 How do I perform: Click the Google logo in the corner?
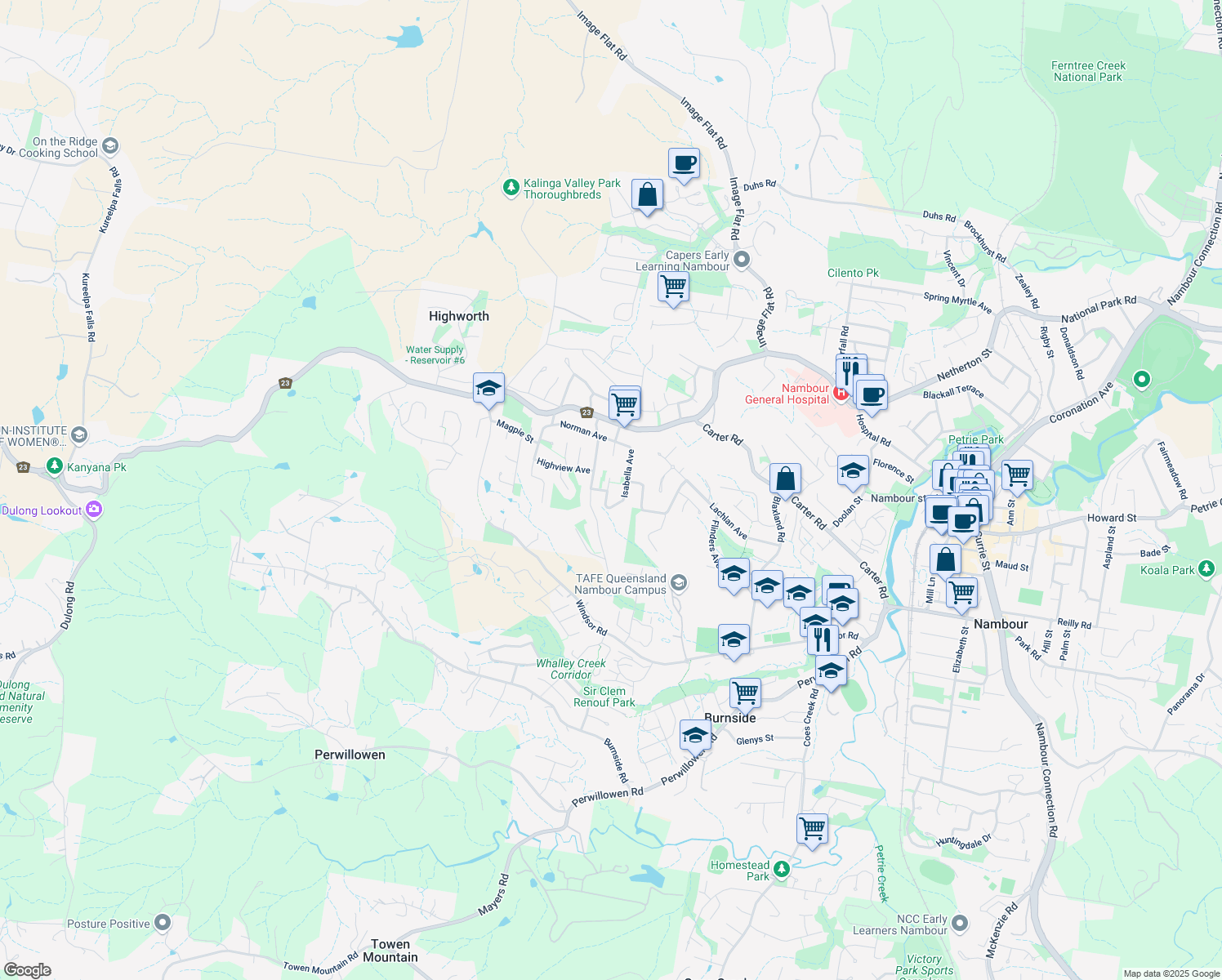[27, 969]
